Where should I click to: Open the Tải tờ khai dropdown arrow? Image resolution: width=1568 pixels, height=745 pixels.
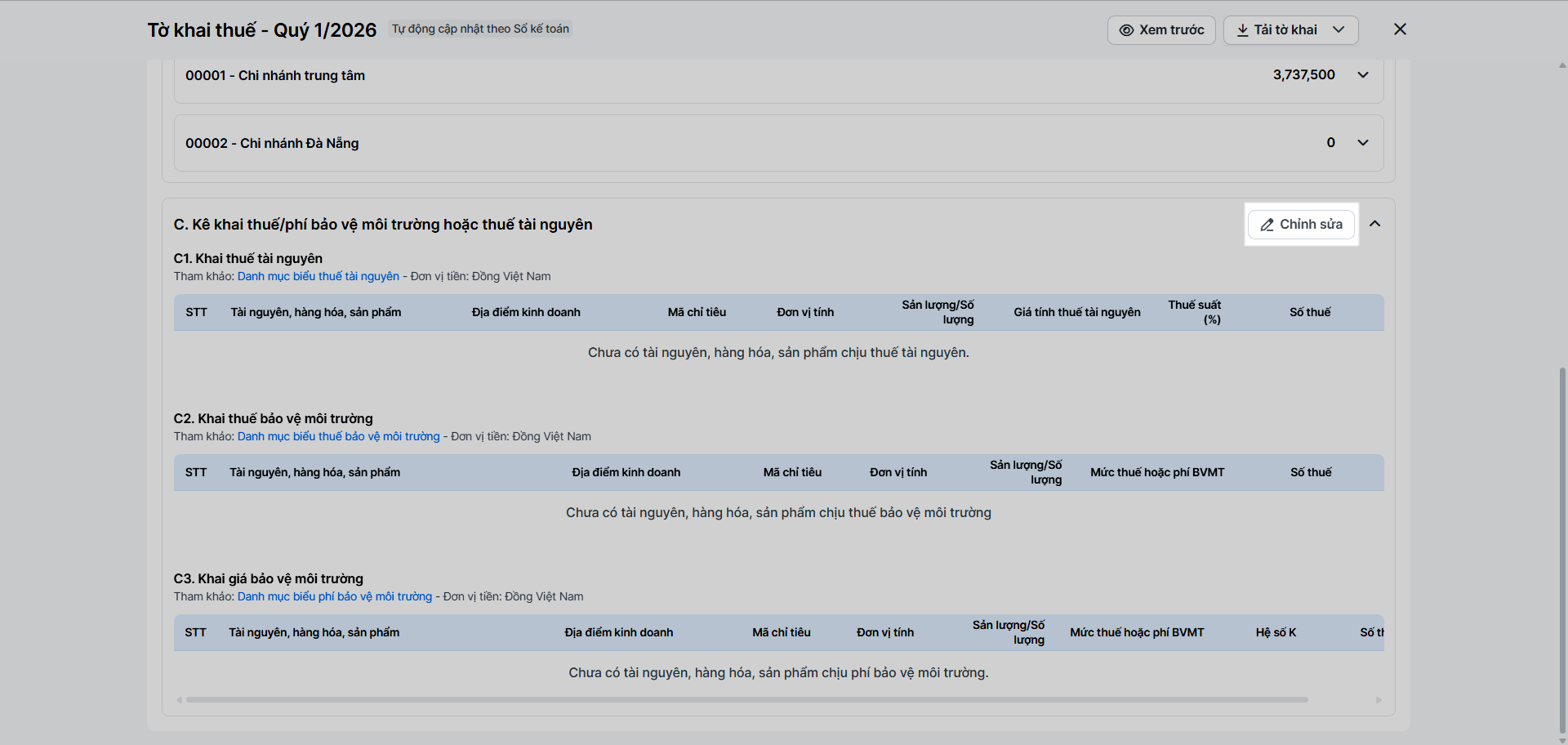click(1339, 29)
